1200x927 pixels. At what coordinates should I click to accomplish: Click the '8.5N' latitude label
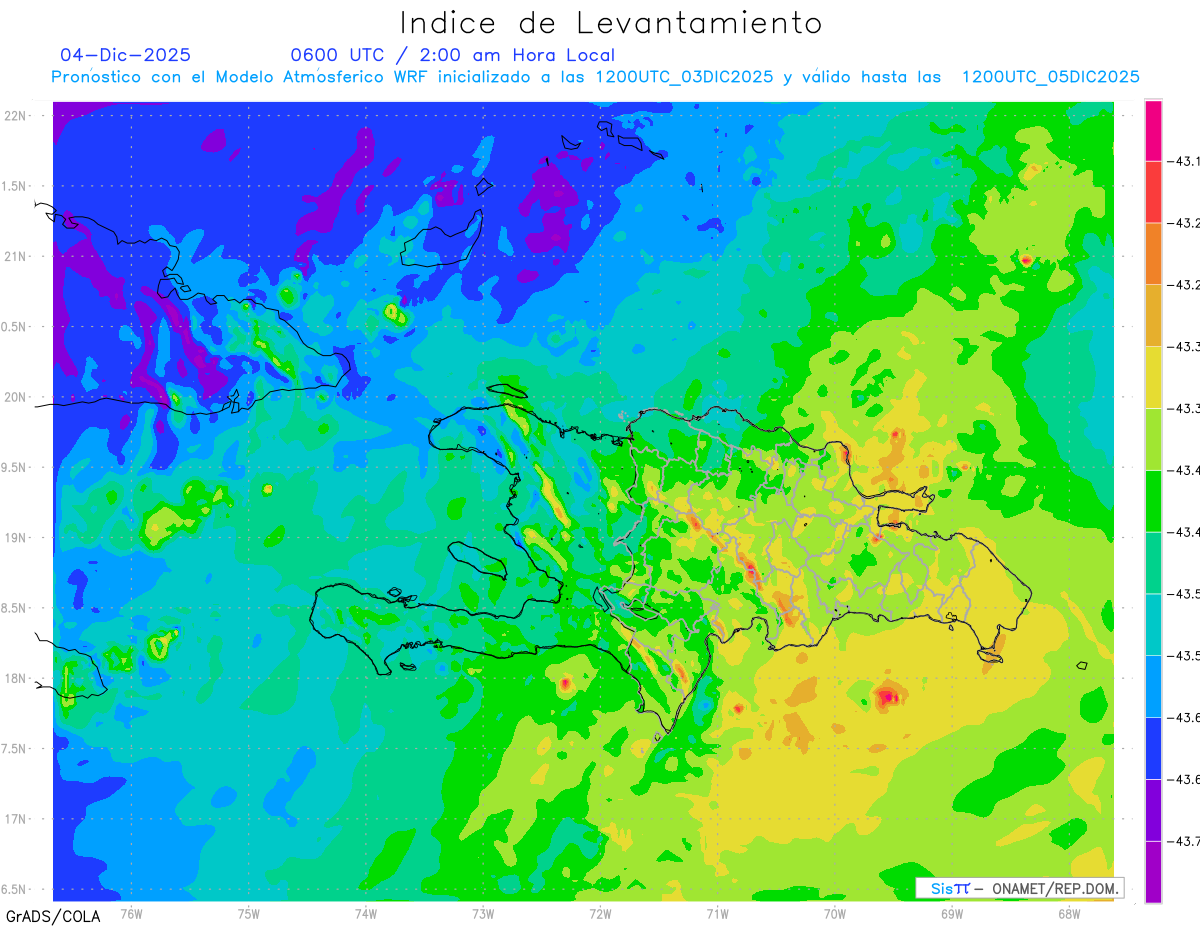[14, 608]
